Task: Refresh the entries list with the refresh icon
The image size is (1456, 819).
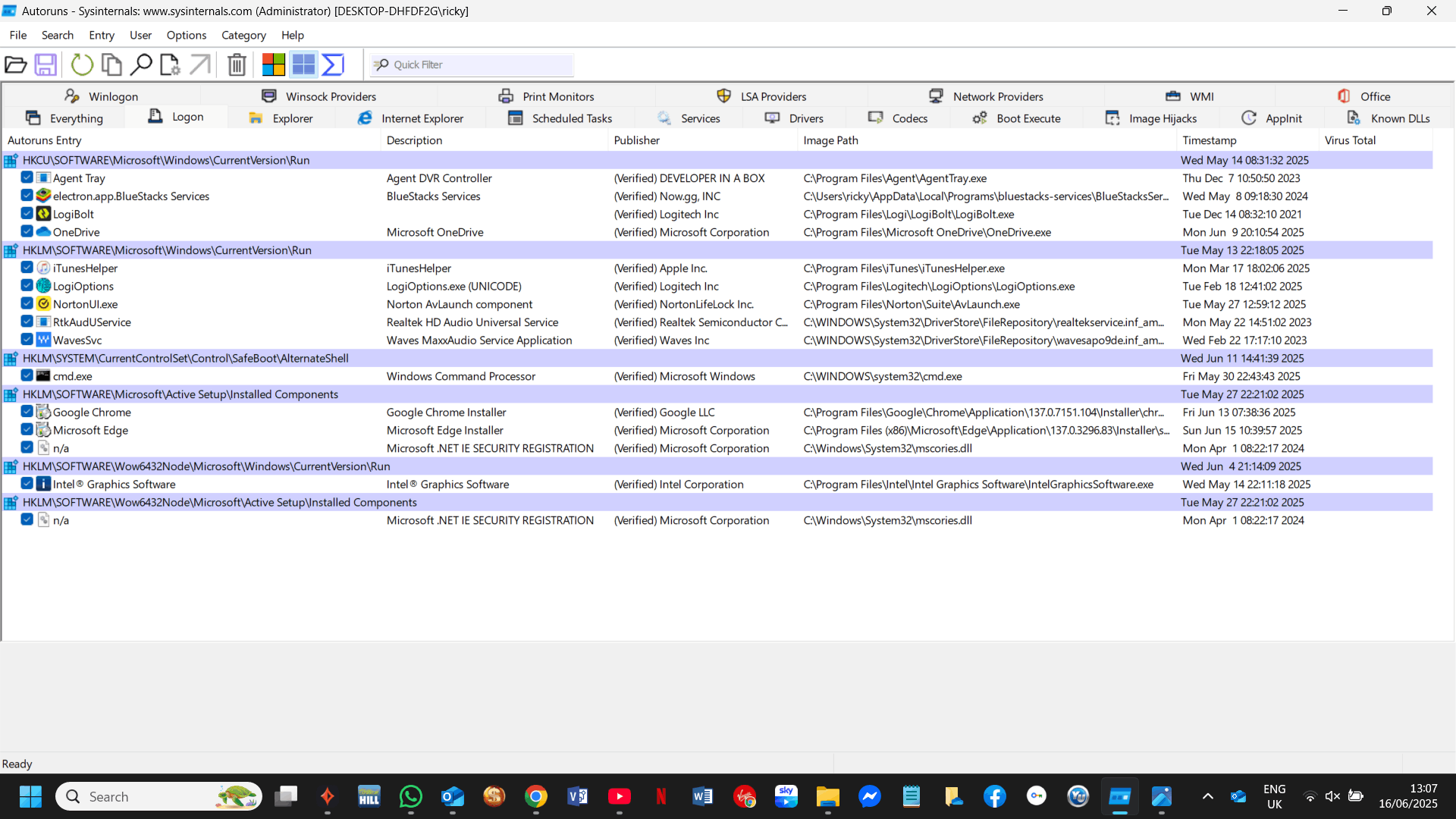Action: pos(81,64)
